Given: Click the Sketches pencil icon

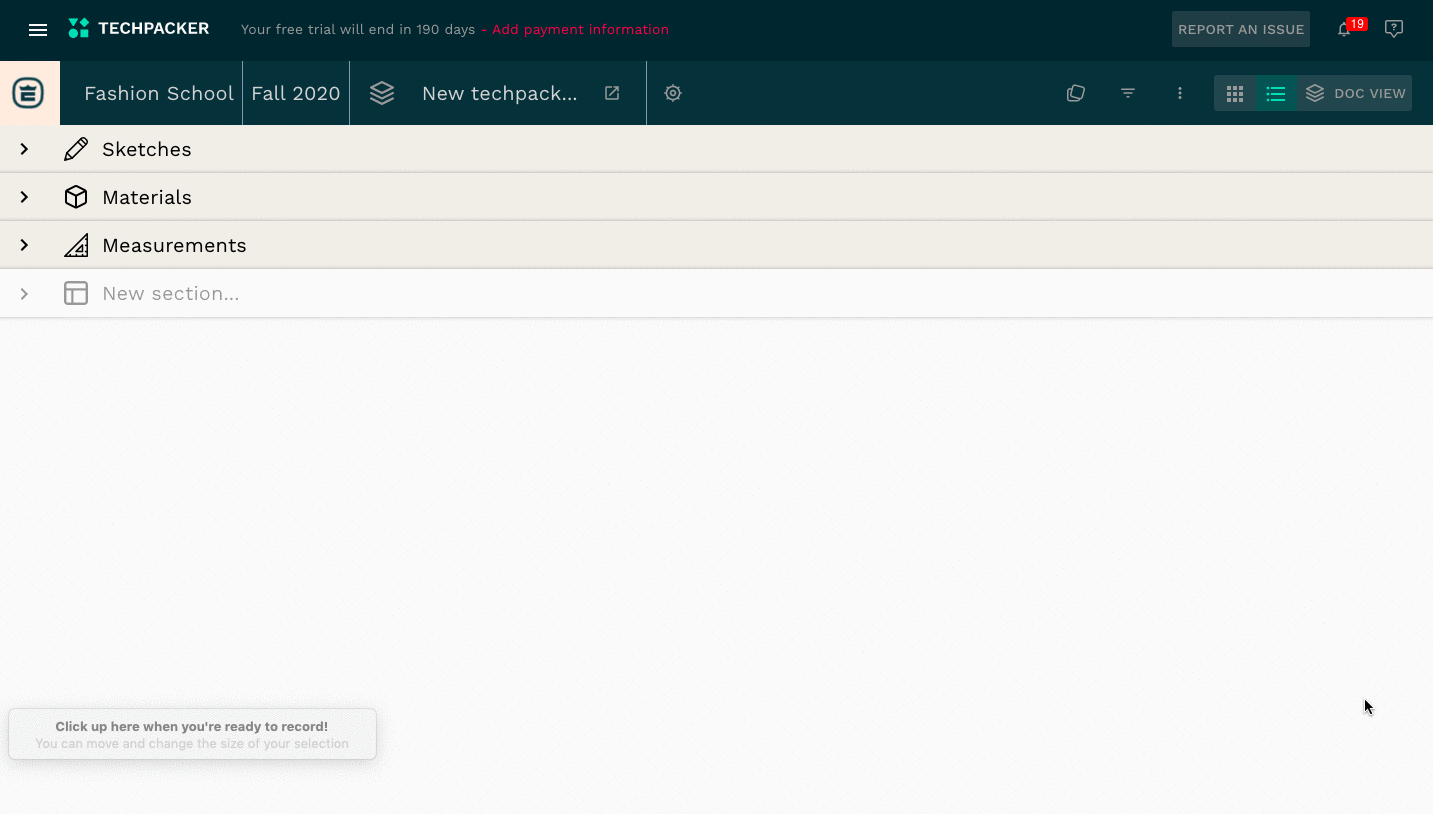Looking at the screenshot, I should (76, 149).
